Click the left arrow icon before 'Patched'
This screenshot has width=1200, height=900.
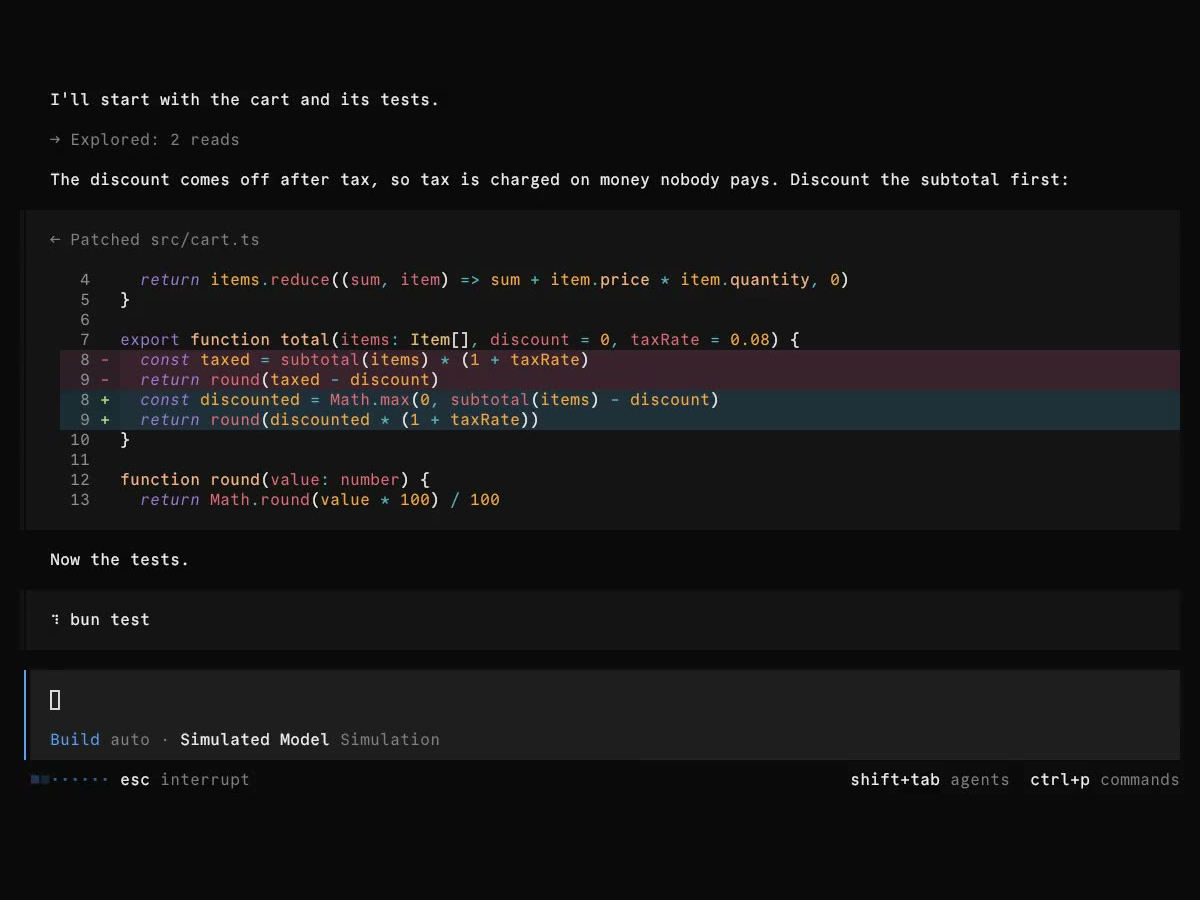point(55,240)
